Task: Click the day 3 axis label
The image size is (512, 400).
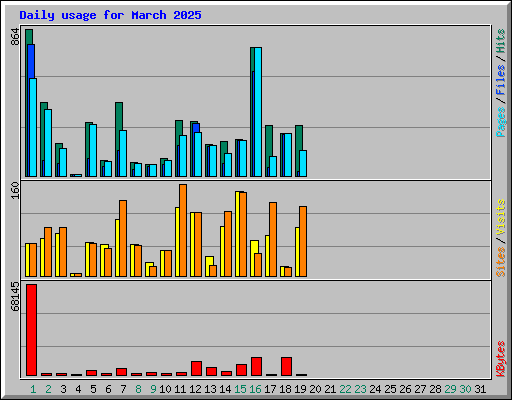Action: [x=63, y=389]
